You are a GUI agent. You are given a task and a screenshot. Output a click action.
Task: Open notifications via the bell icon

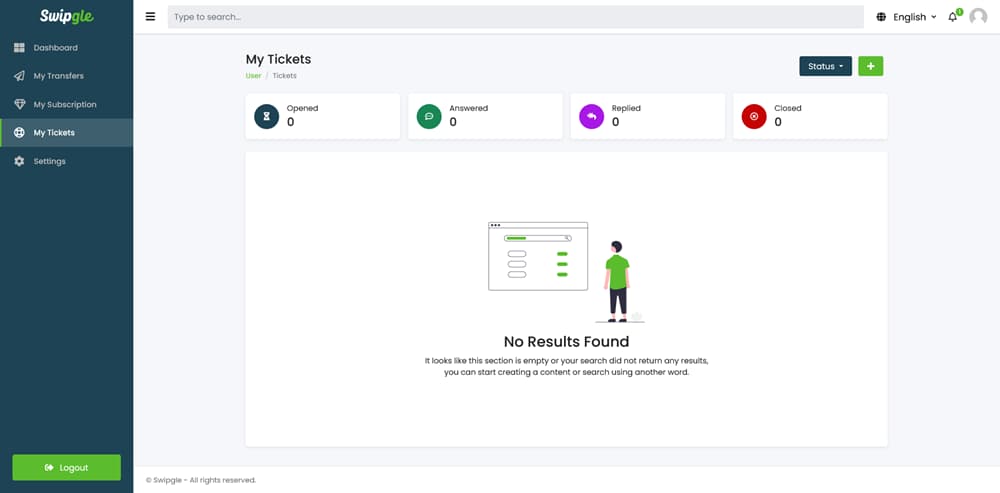pyautogui.click(x=954, y=17)
